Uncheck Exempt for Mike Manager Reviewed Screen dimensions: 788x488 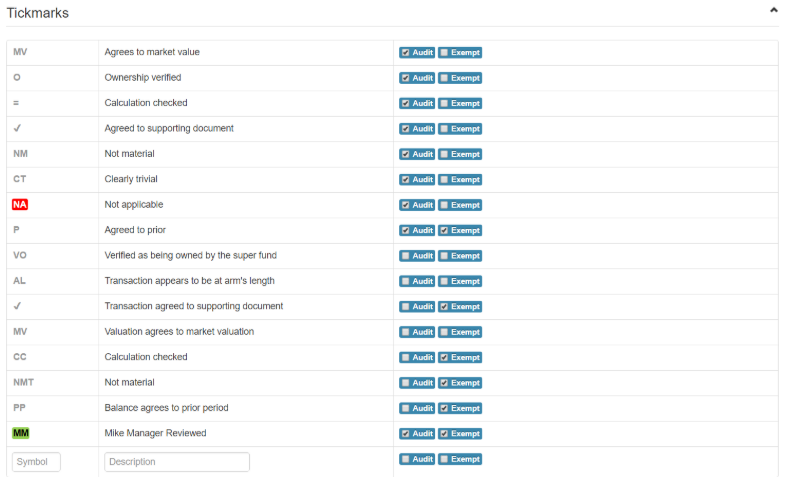444,434
